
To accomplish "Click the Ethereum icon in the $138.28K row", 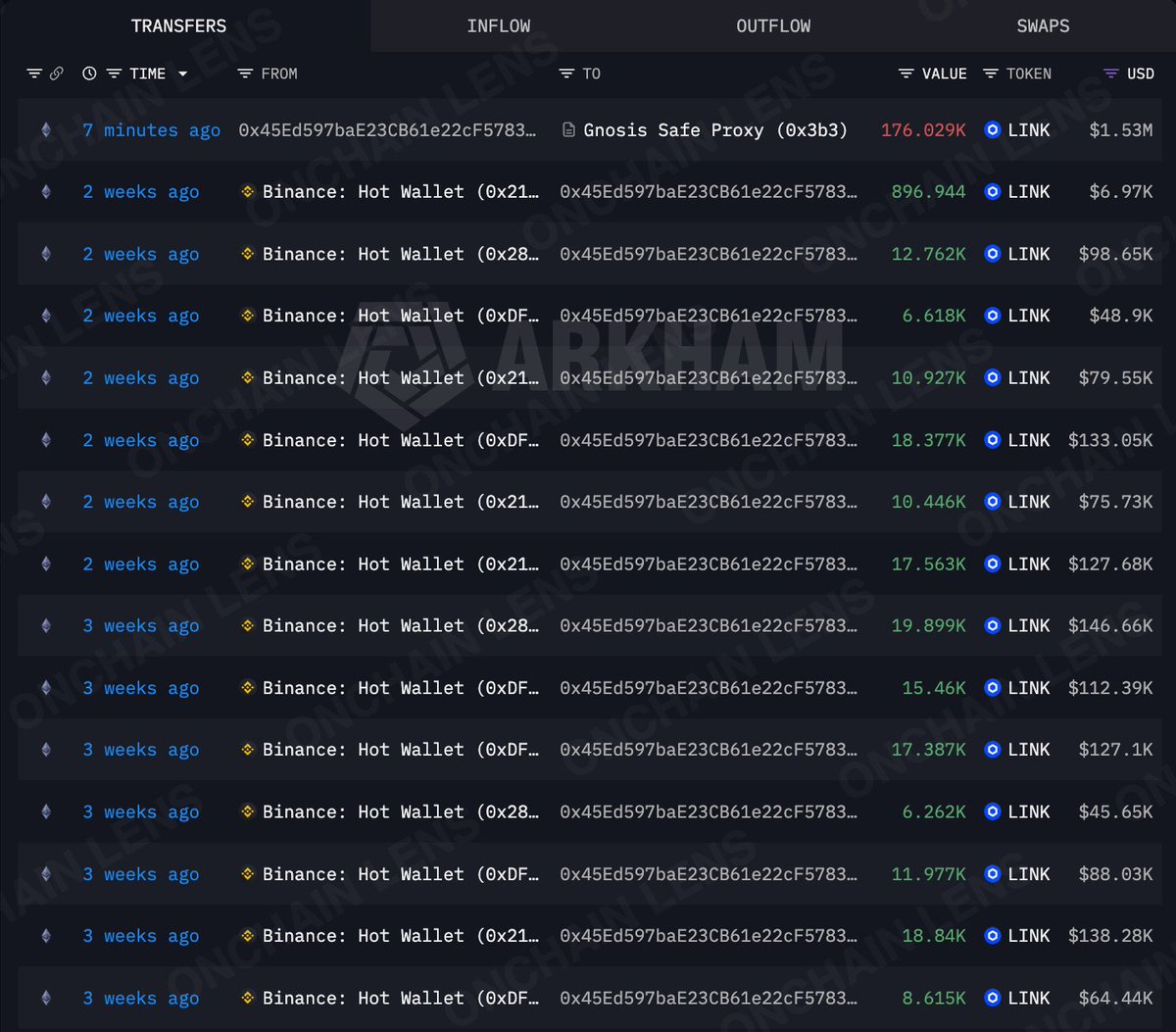I will click(45, 936).
